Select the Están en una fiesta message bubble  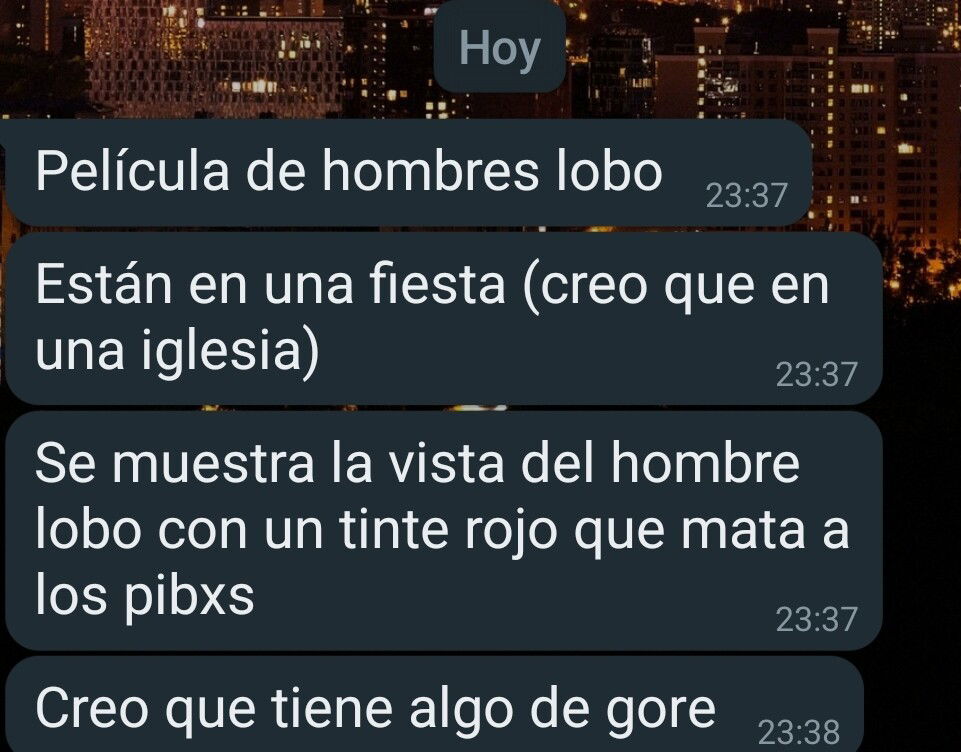441,318
